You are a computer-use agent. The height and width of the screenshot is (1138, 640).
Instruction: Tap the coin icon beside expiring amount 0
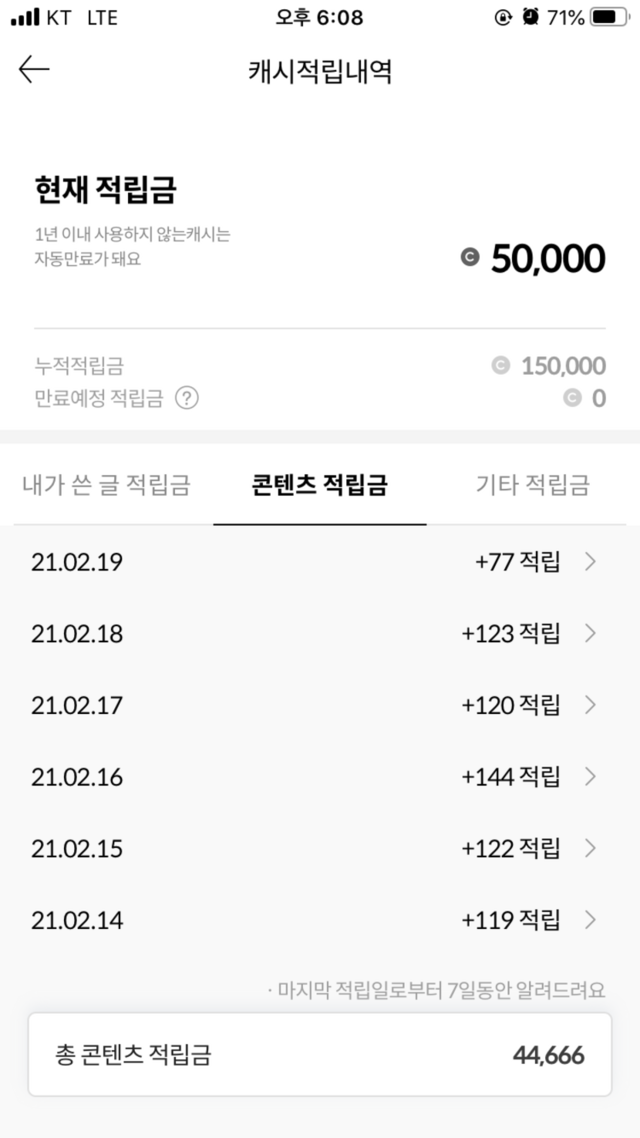(x=572, y=398)
